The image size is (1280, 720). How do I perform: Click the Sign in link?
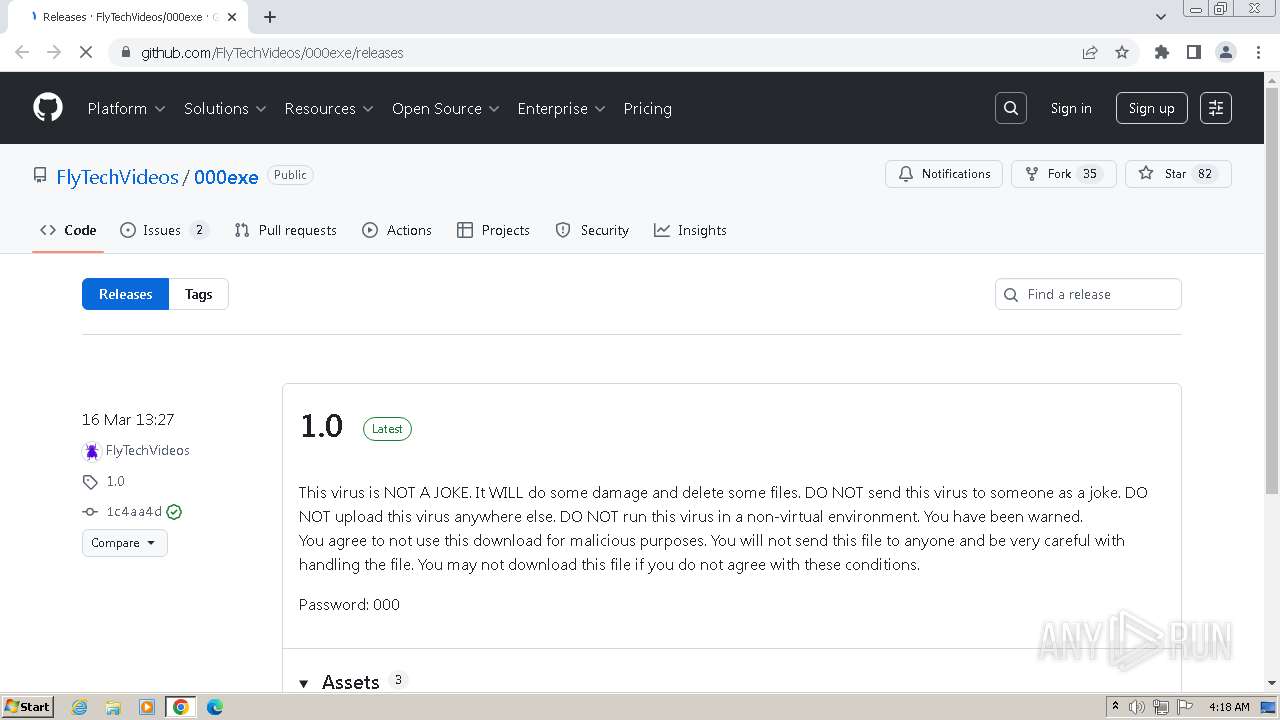1071,108
